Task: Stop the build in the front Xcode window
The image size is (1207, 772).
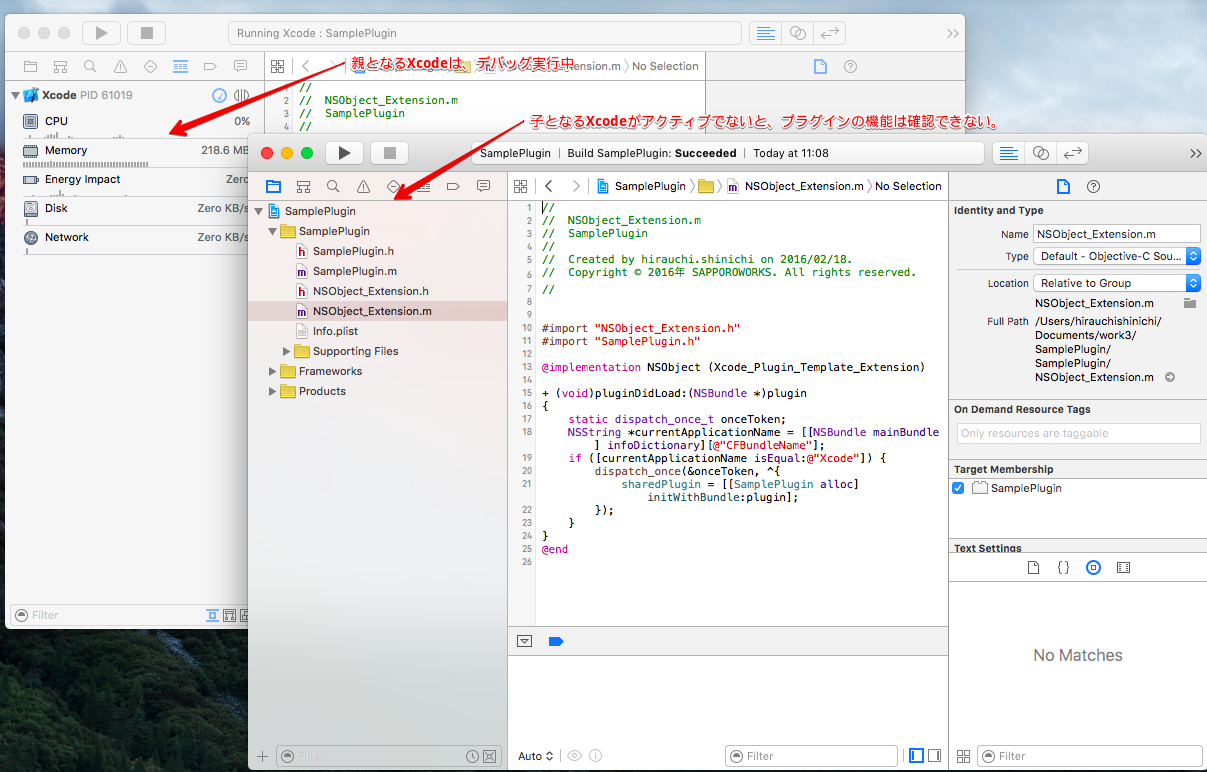Action: [390, 153]
